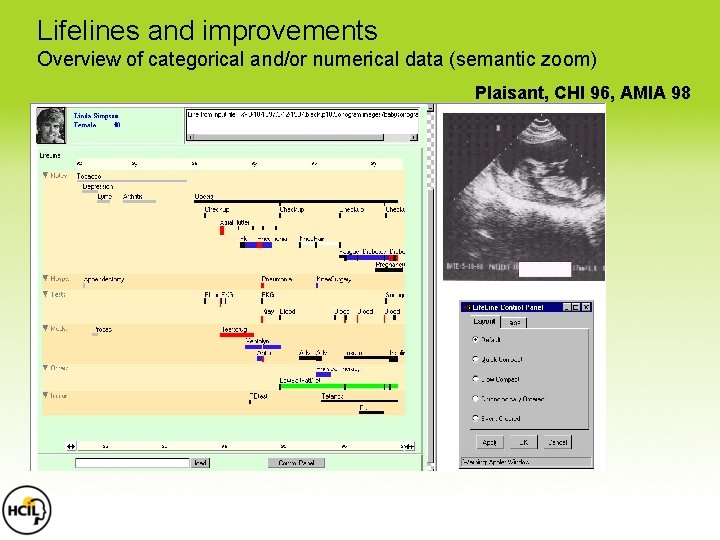Select the blue Knee Surgery marker
The image size is (720, 540).
(x=317, y=286)
